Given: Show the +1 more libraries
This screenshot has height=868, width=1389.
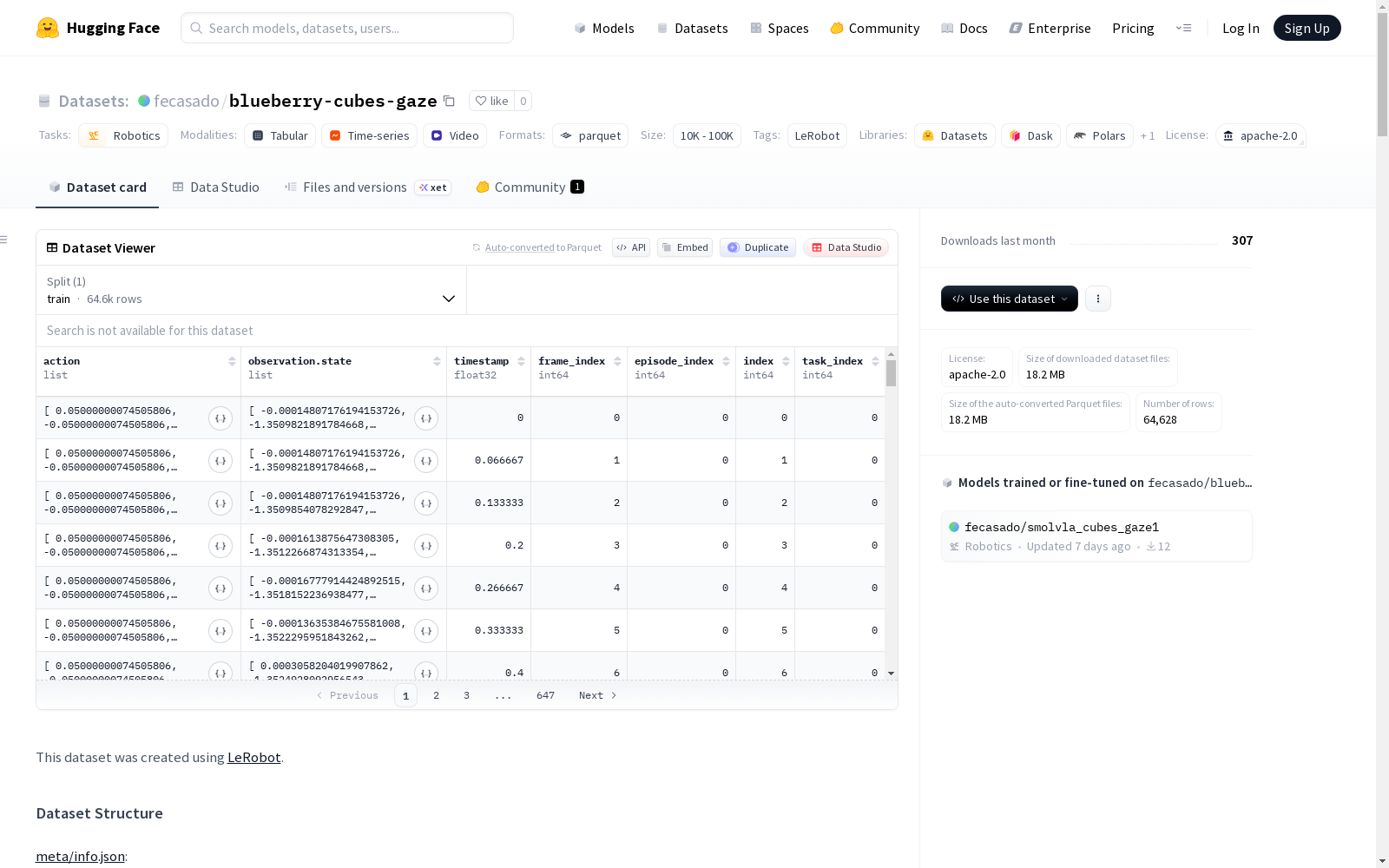Looking at the screenshot, I should pyautogui.click(x=1148, y=136).
